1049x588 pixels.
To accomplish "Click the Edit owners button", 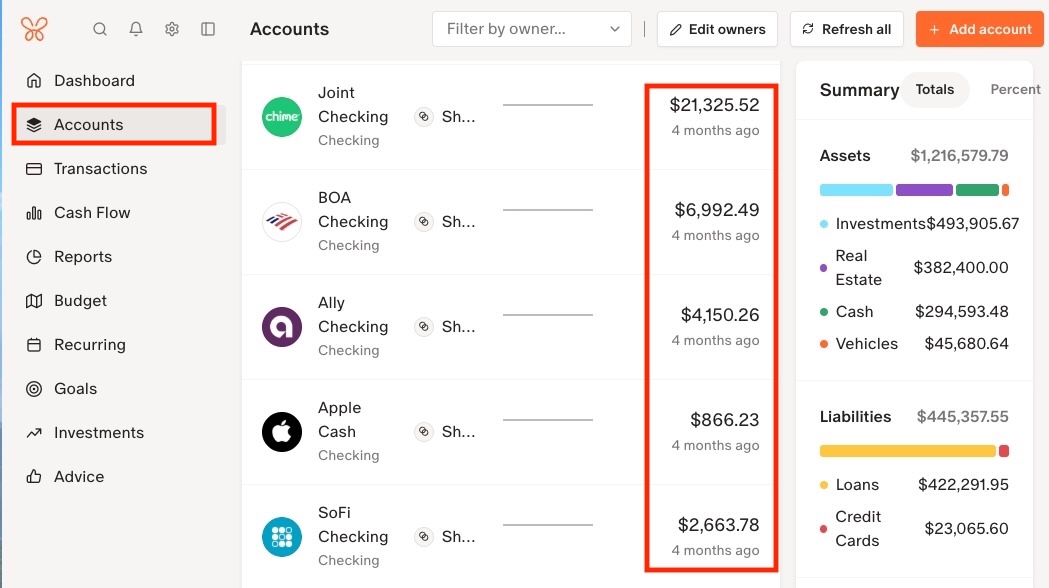I will 717,29.
